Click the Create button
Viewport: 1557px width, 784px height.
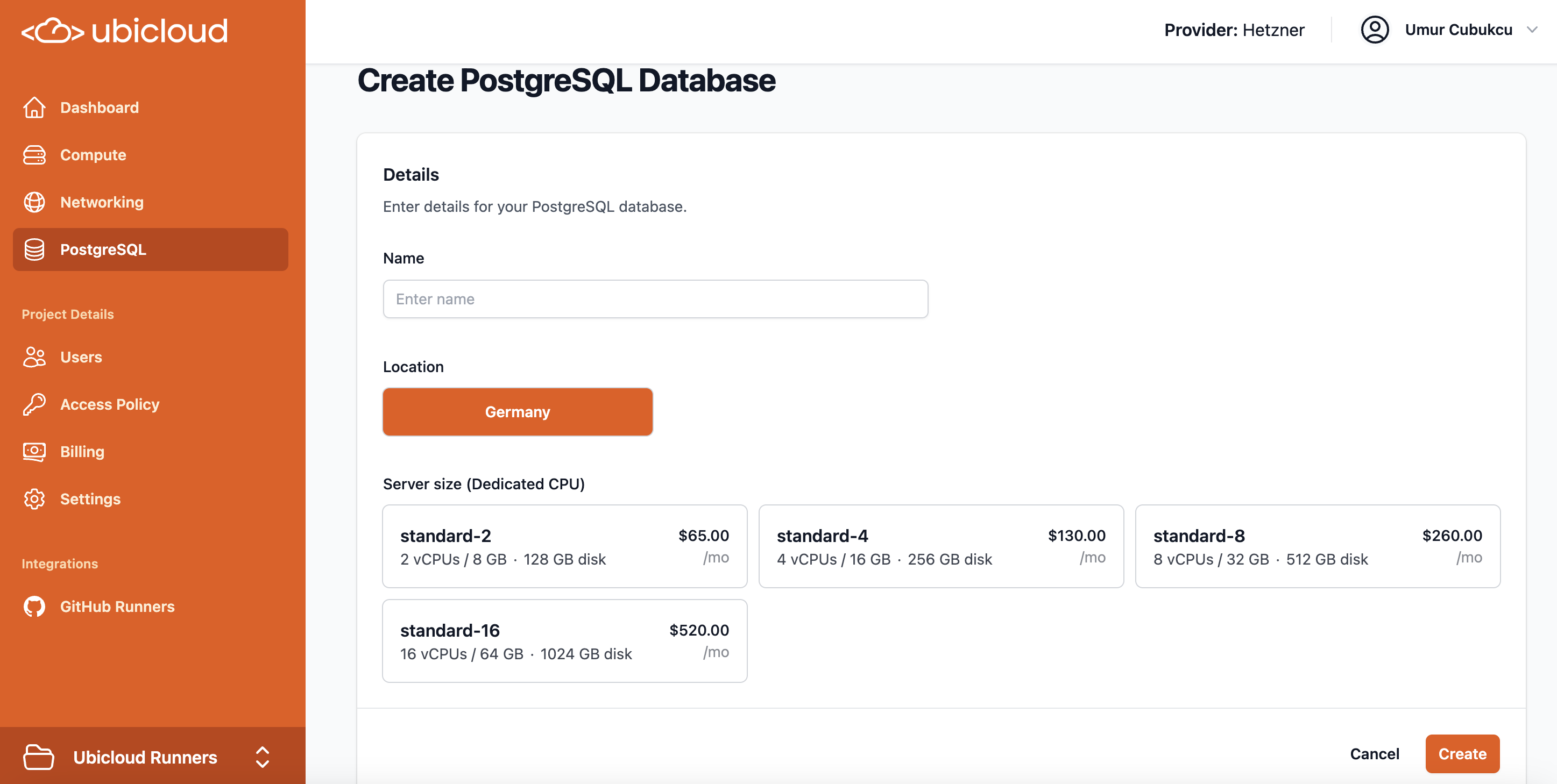tap(1462, 753)
